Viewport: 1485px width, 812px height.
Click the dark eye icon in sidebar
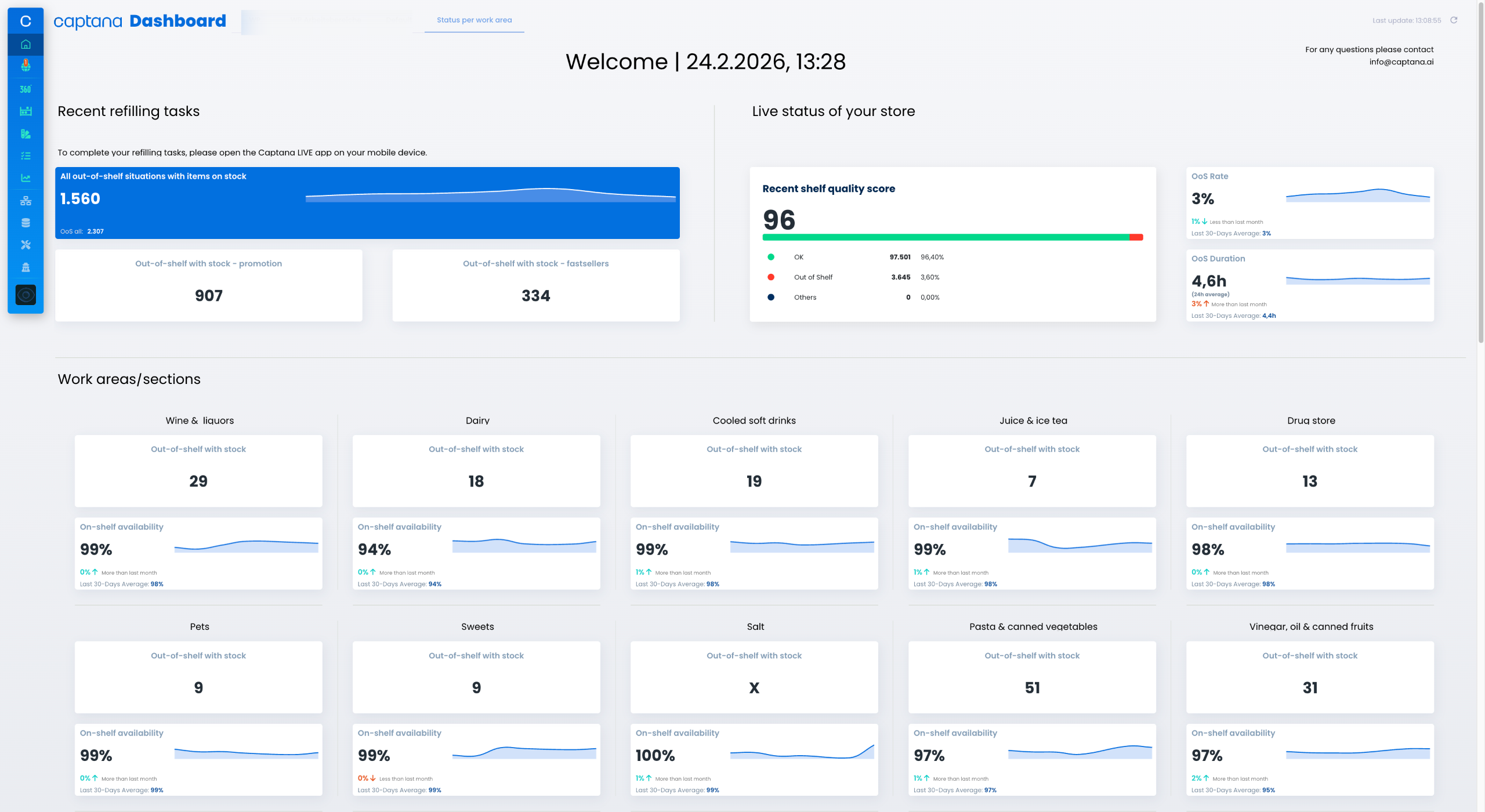point(26,295)
